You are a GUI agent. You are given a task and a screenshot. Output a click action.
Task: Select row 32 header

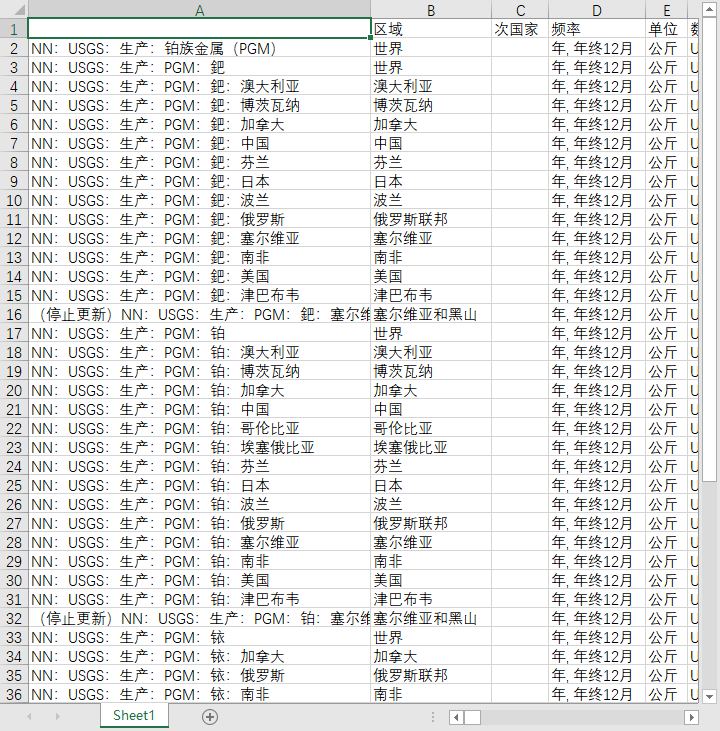click(14, 619)
